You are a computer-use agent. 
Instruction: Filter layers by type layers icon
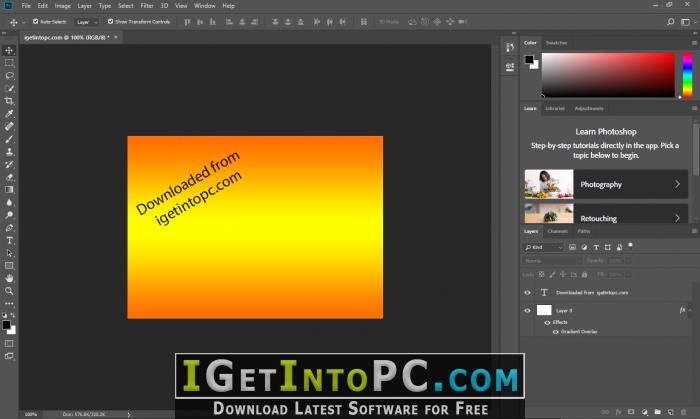596,247
